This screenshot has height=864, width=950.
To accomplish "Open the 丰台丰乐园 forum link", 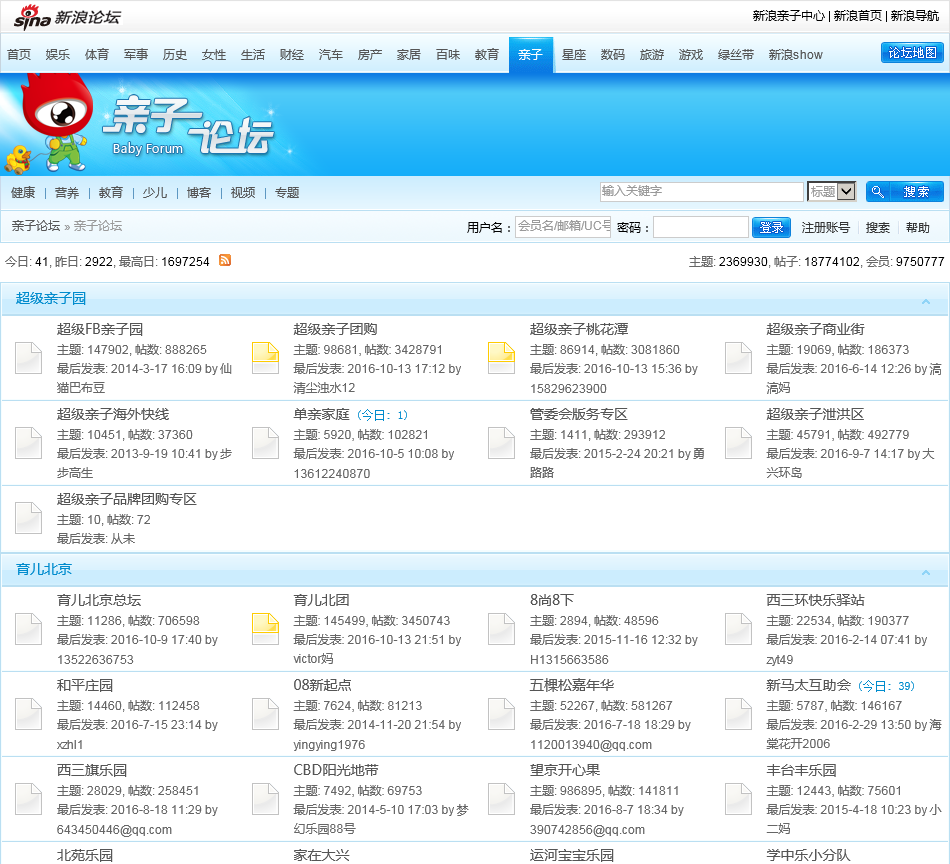I will click(801, 770).
